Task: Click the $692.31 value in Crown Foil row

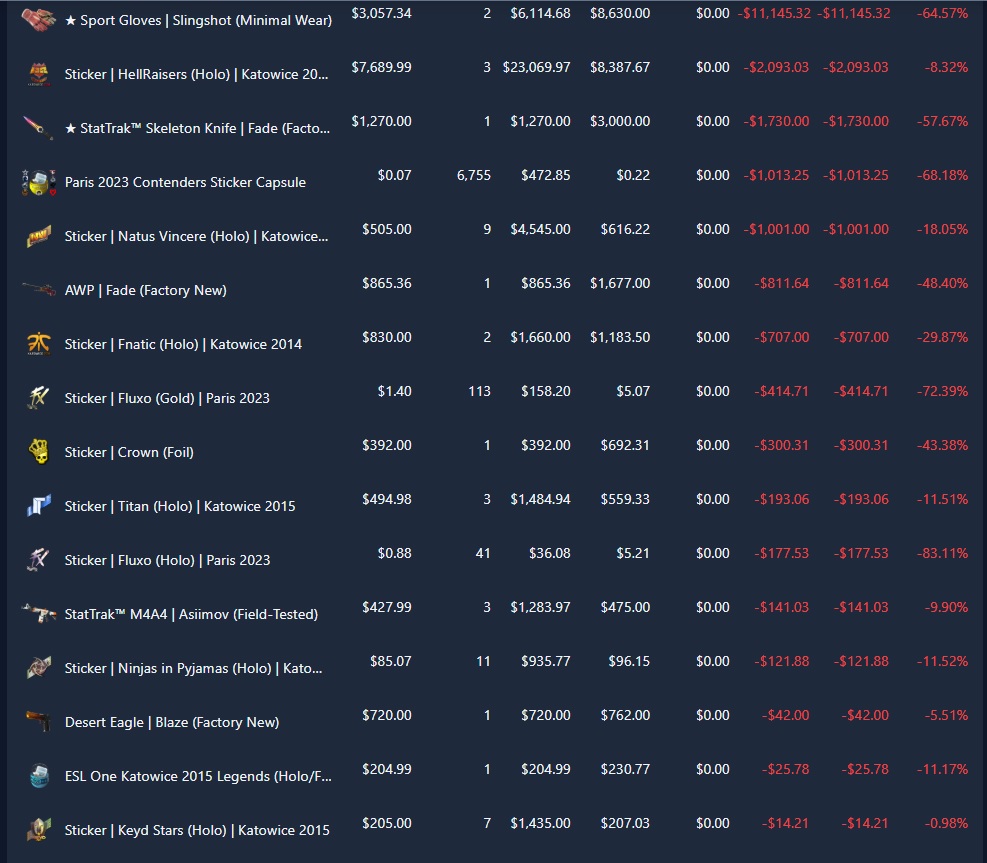Action: tap(625, 446)
